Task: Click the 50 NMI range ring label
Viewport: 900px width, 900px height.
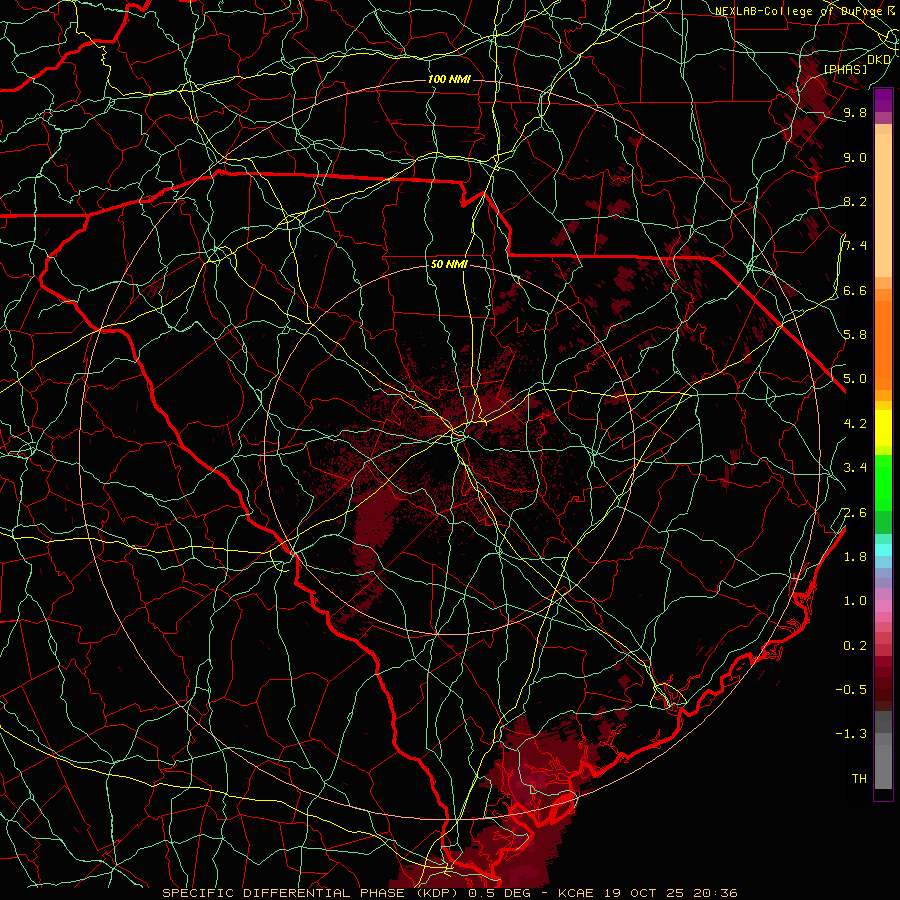Action: pos(449,264)
